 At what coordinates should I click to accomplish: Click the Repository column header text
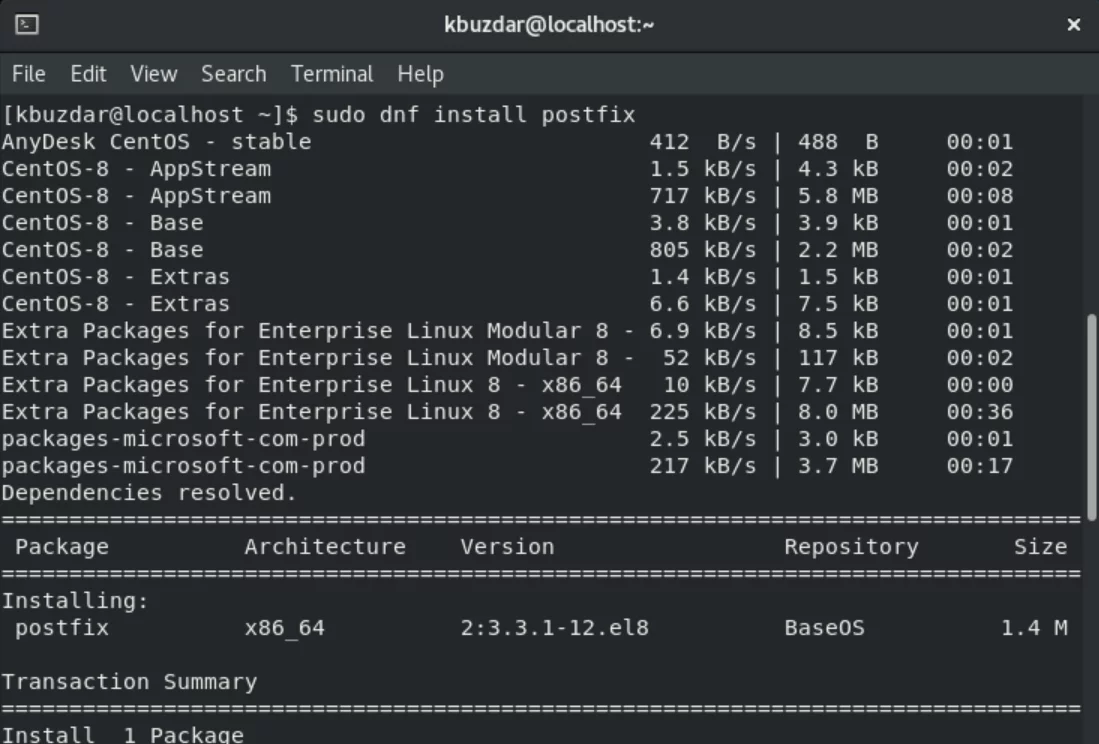pyautogui.click(x=851, y=546)
